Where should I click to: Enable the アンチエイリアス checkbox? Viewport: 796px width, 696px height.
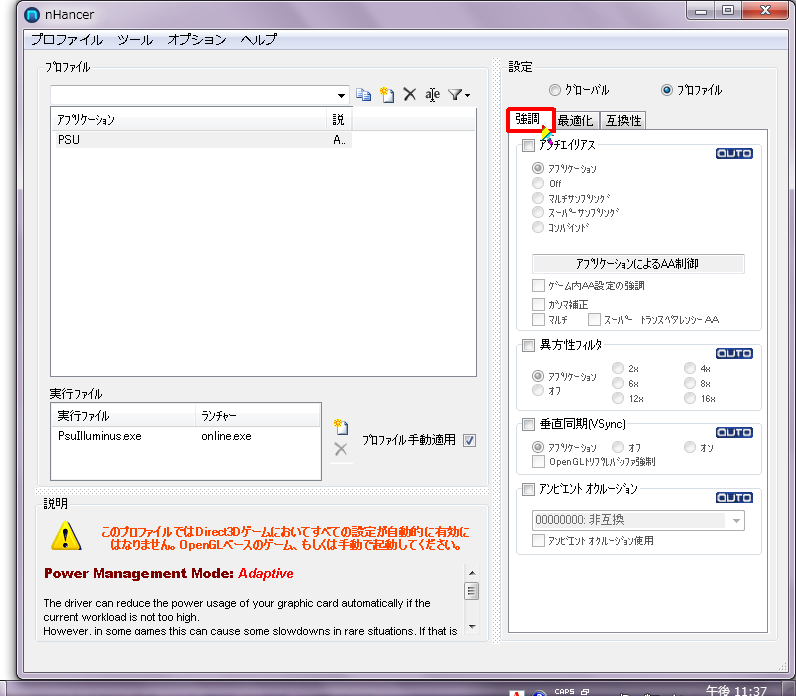pyautogui.click(x=528, y=146)
